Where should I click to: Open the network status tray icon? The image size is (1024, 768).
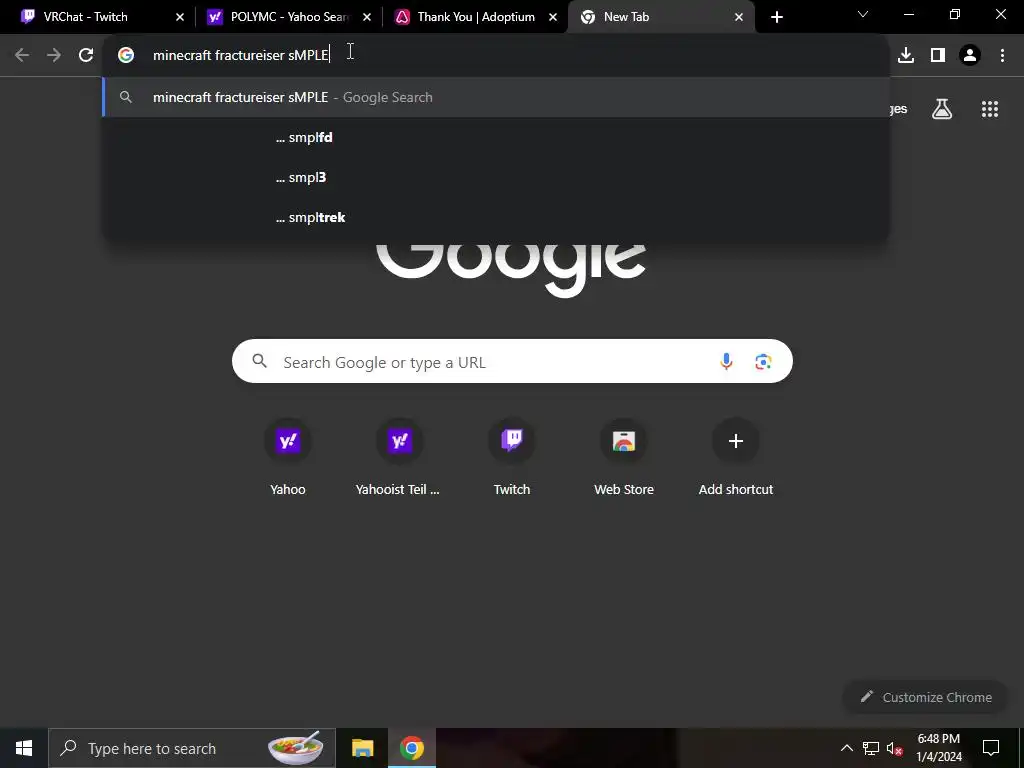[x=871, y=748]
